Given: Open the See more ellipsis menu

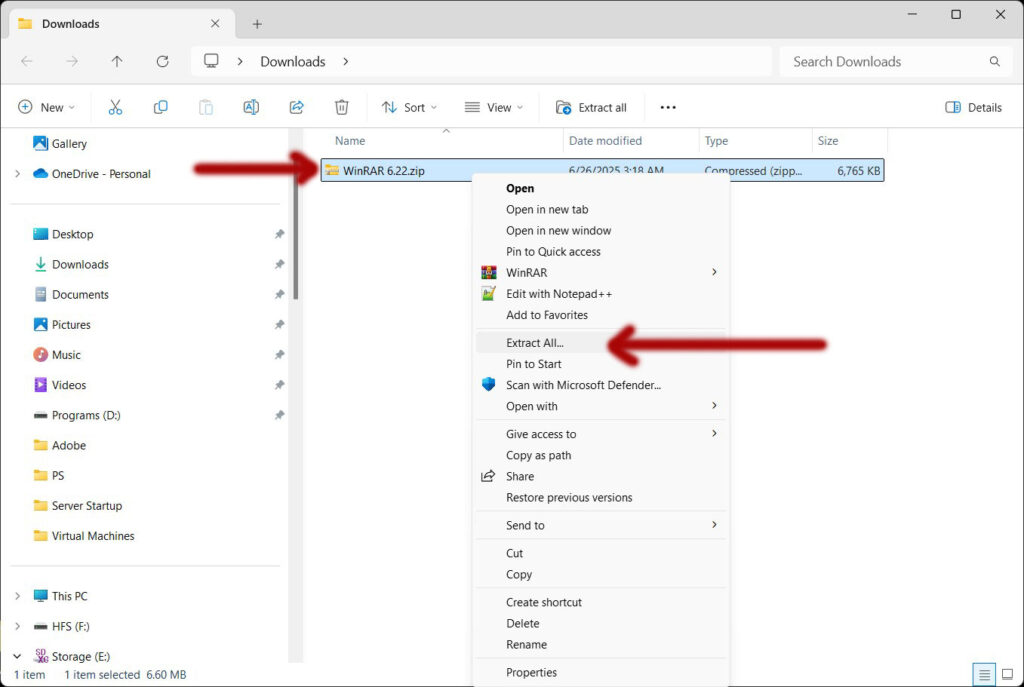Looking at the screenshot, I should tap(668, 107).
